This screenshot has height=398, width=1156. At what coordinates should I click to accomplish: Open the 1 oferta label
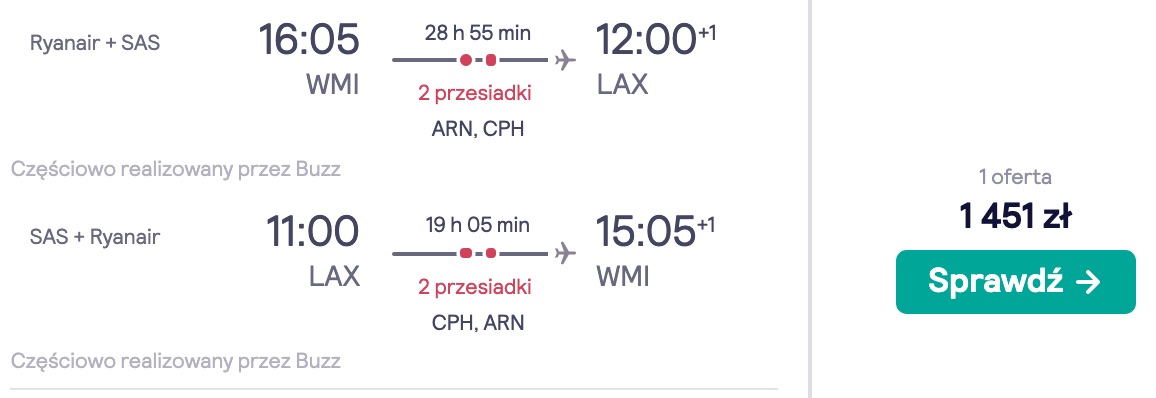(1015, 177)
